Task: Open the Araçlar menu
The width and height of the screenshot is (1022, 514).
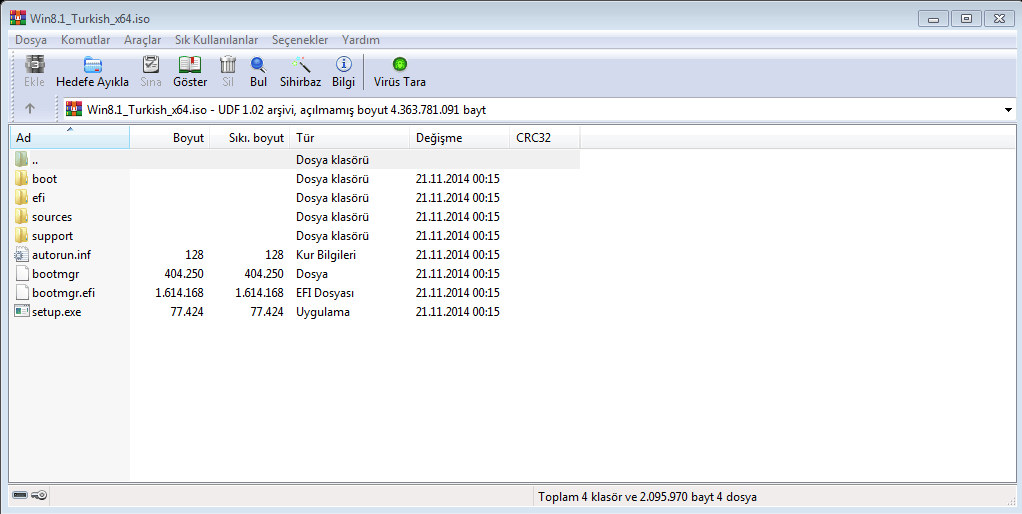Action: click(x=142, y=40)
